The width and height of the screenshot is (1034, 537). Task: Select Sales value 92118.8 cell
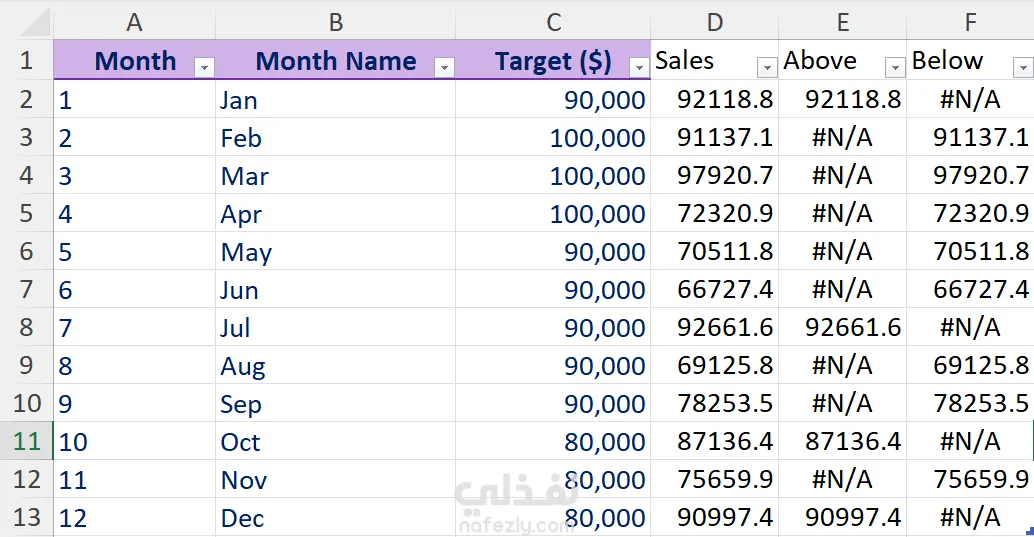pos(714,100)
